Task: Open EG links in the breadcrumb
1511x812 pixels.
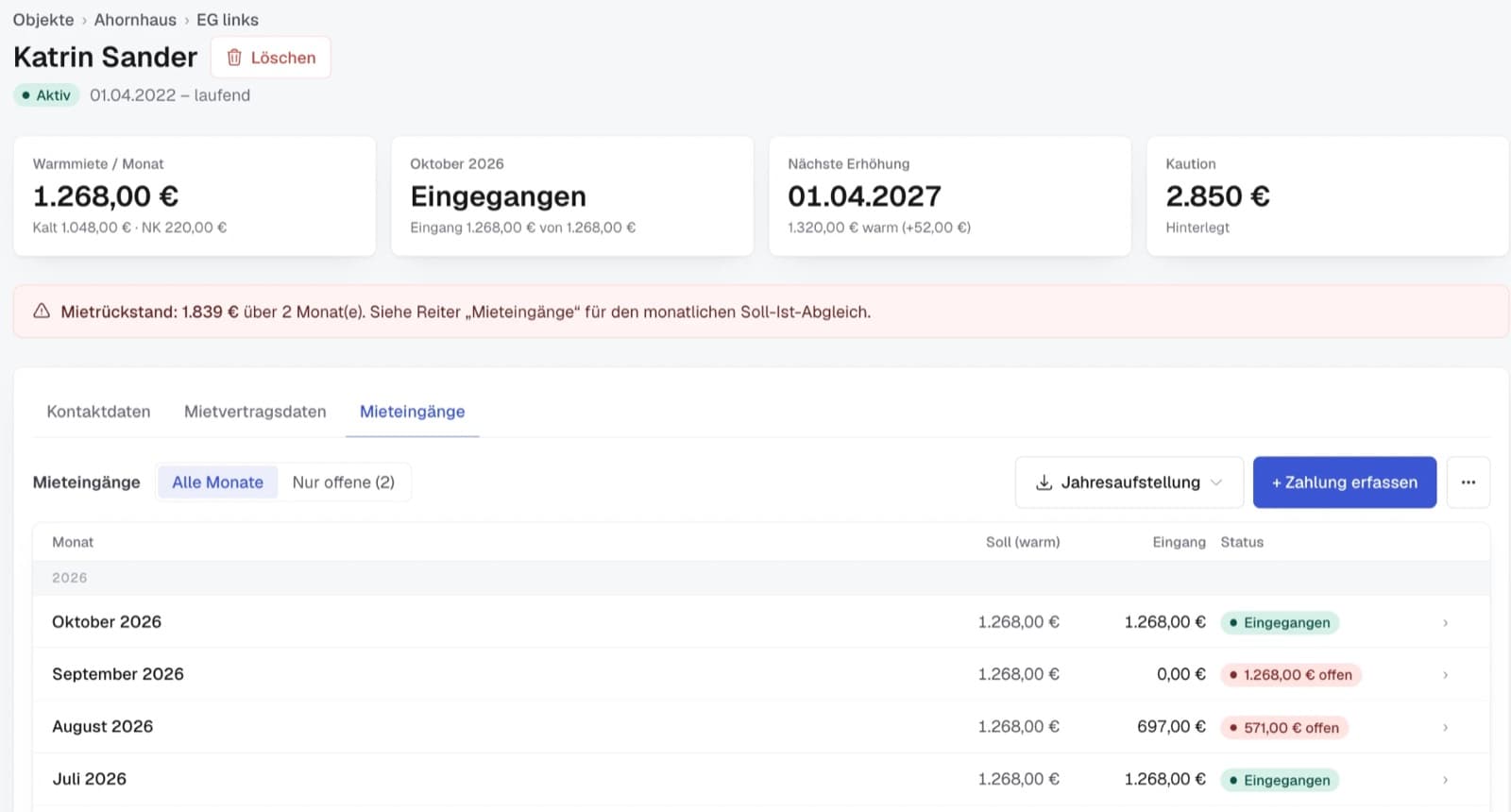Action: coord(228,20)
